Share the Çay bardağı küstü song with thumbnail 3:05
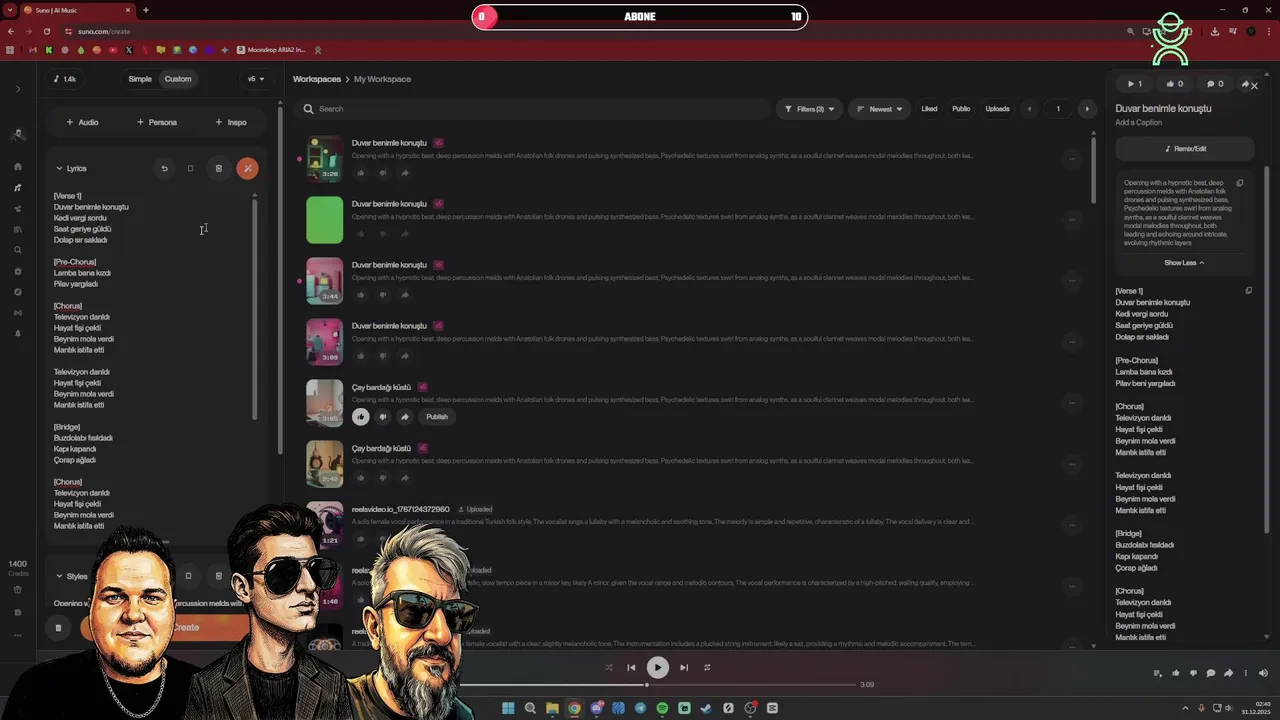 [x=404, y=416]
